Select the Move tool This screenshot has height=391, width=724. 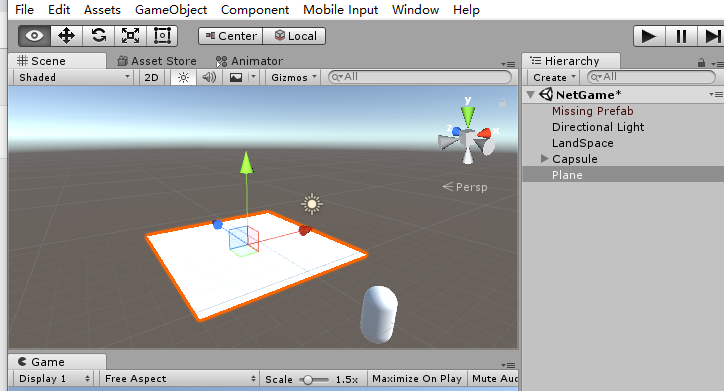tap(66, 36)
